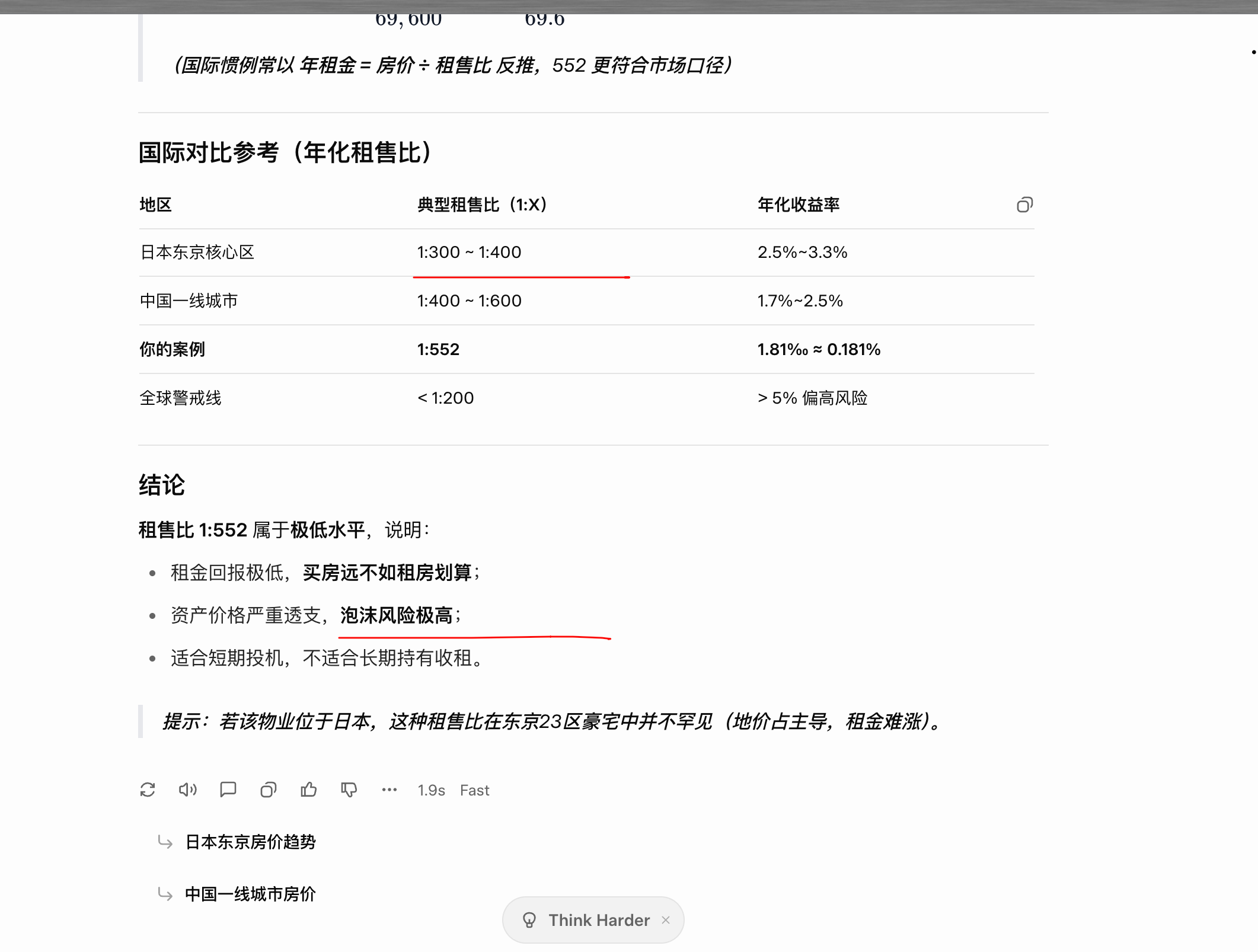Open the comment bubble icon
The width and height of the screenshot is (1258, 952).
click(228, 790)
